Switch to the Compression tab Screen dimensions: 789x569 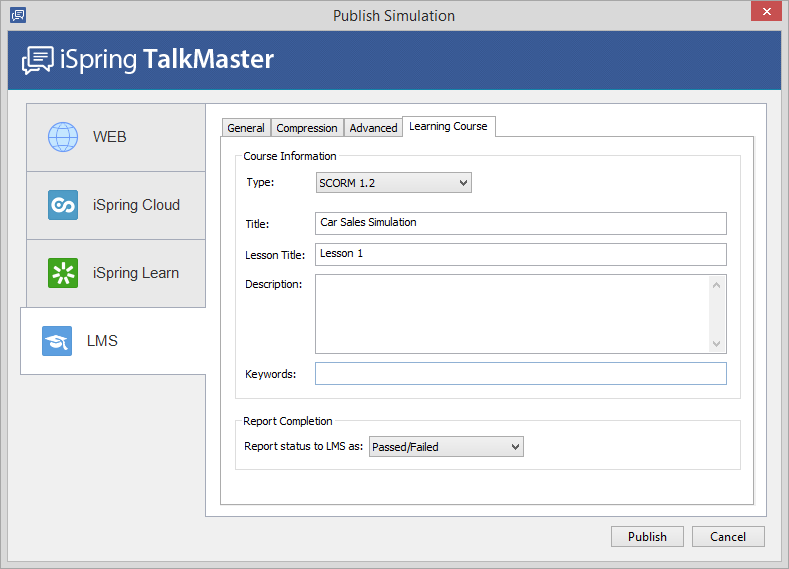pos(307,128)
